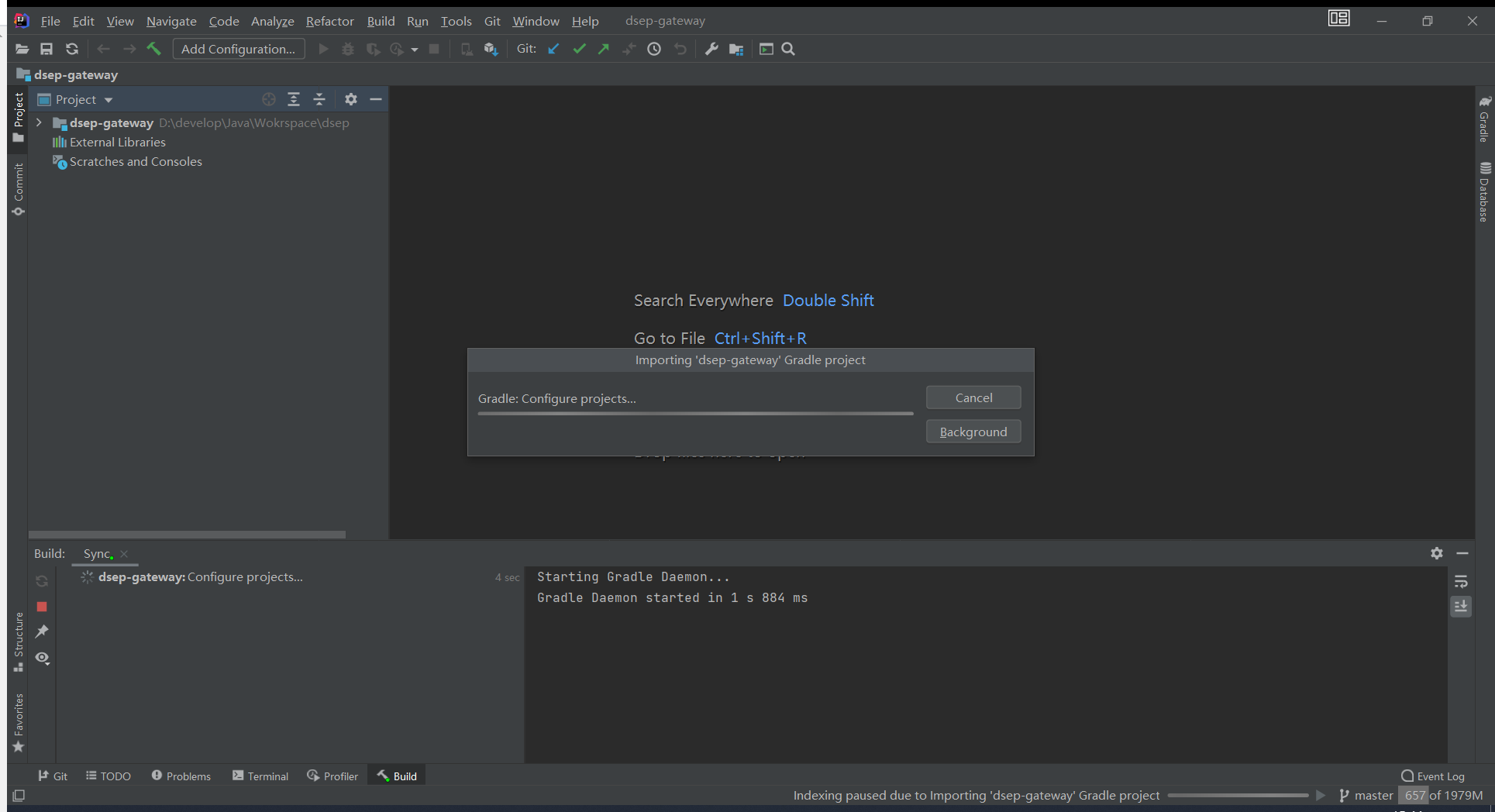
Task: Click Expand All in Project panel
Action: pyautogui.click(x=294, y=99)
